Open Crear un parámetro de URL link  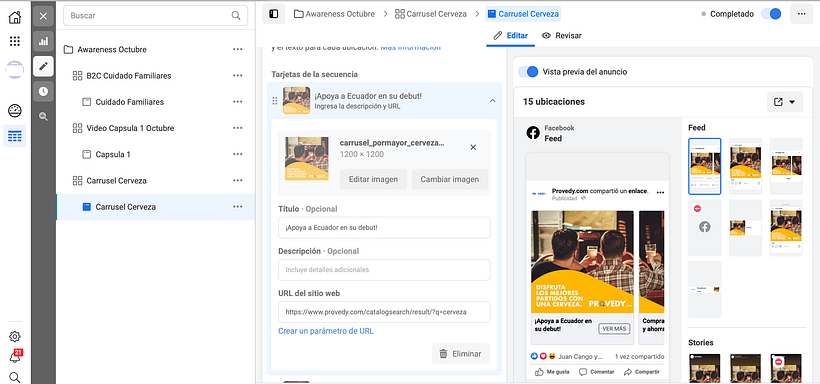coord(326,331)
